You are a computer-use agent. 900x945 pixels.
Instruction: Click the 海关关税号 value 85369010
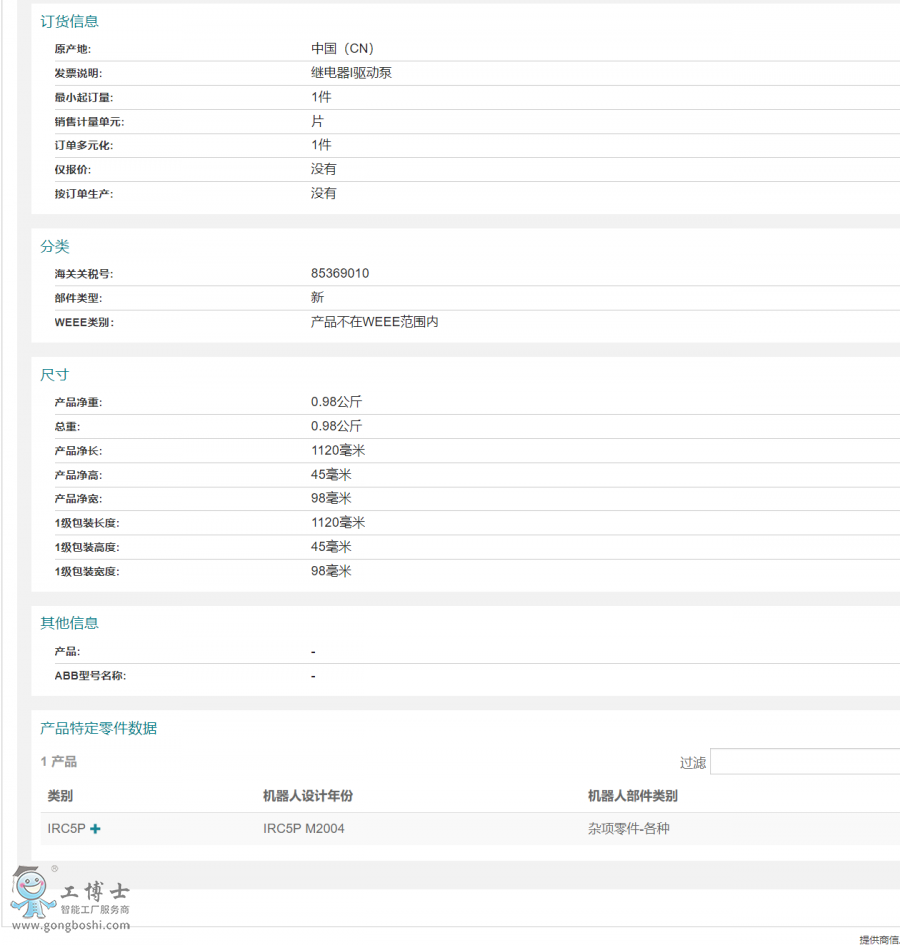[341, 273]
